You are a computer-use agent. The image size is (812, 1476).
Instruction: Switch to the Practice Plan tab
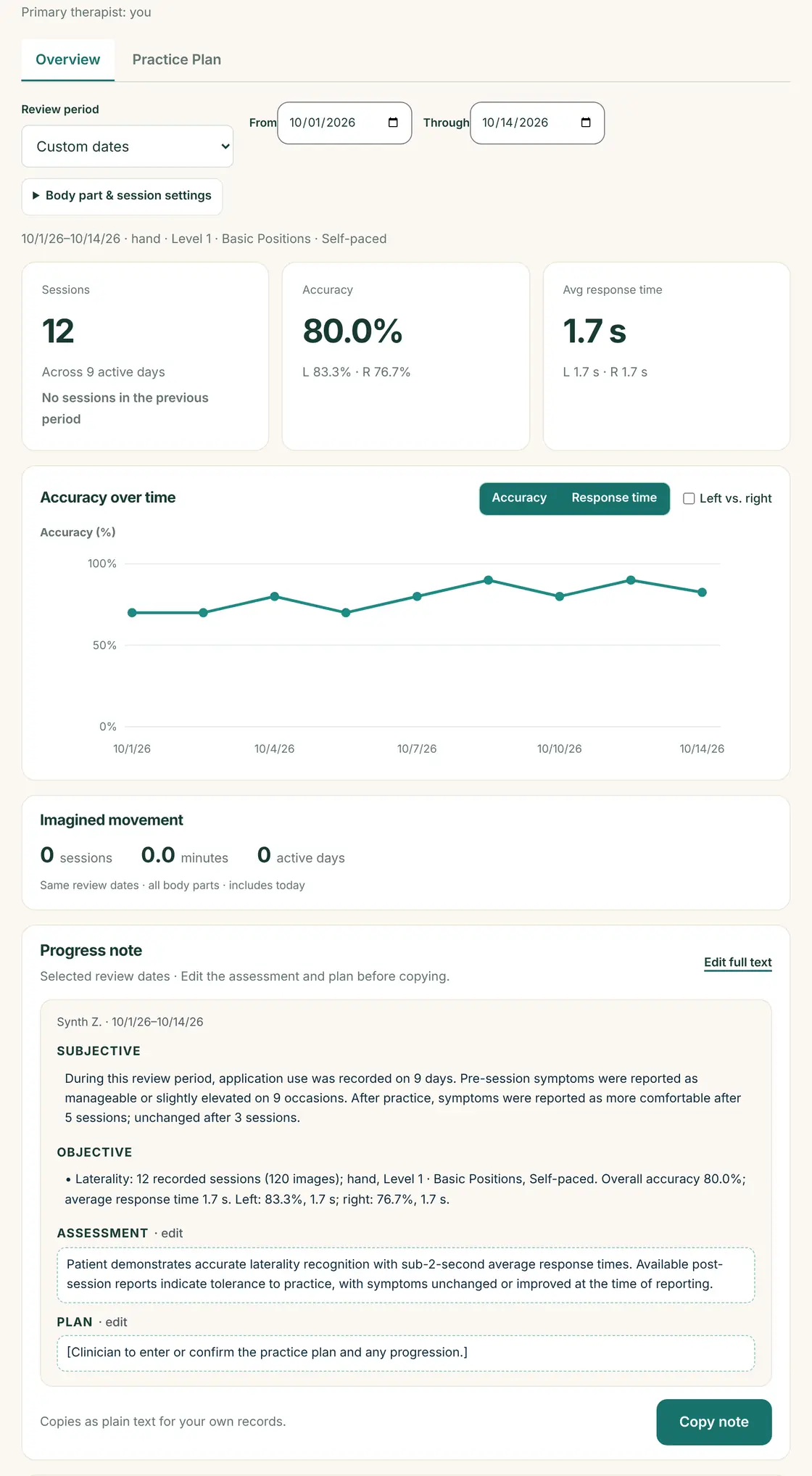pyautogui.click(x=177, y=59)
